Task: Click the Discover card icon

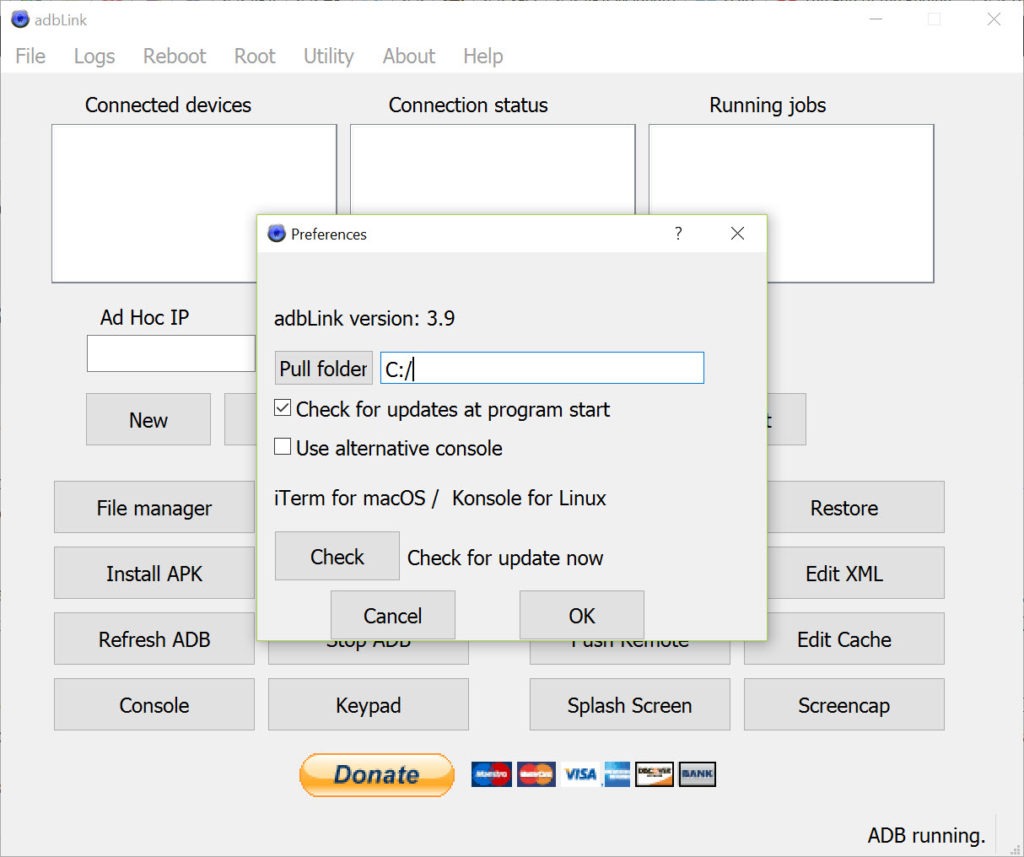Action: [x=654, y=774]
